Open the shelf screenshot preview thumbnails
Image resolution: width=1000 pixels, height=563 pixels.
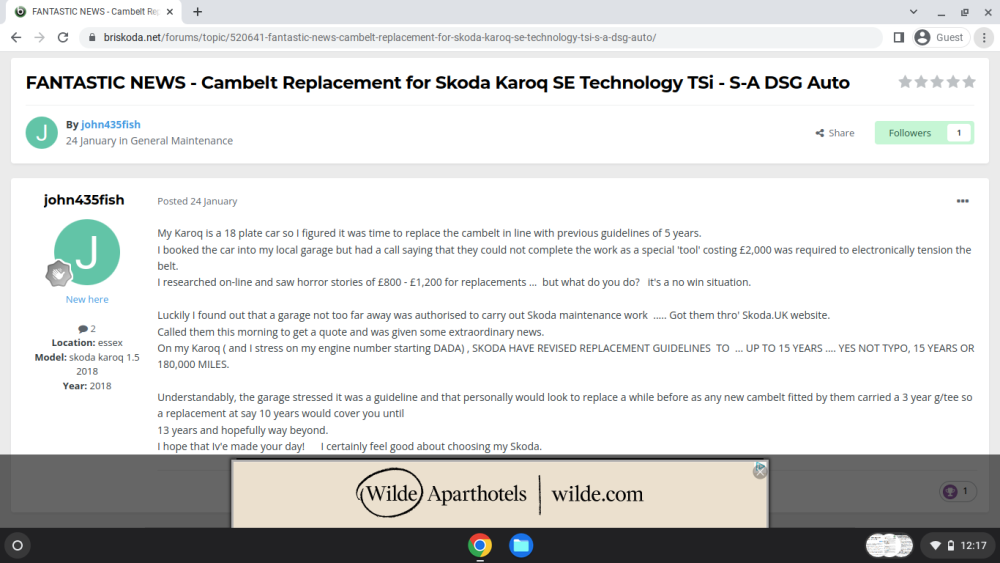(x=889, y=545)
